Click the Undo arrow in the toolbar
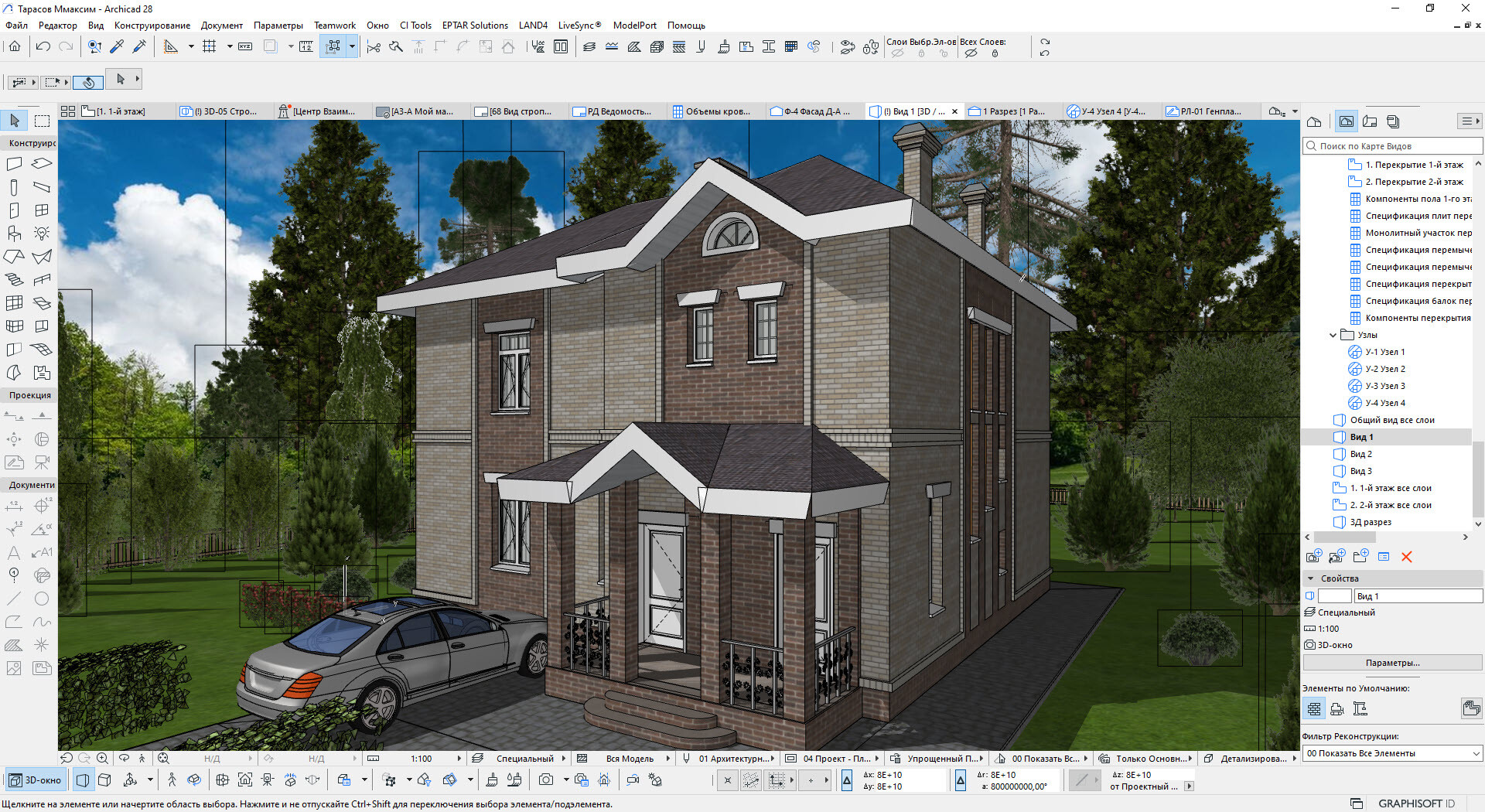 click(43, 47)
